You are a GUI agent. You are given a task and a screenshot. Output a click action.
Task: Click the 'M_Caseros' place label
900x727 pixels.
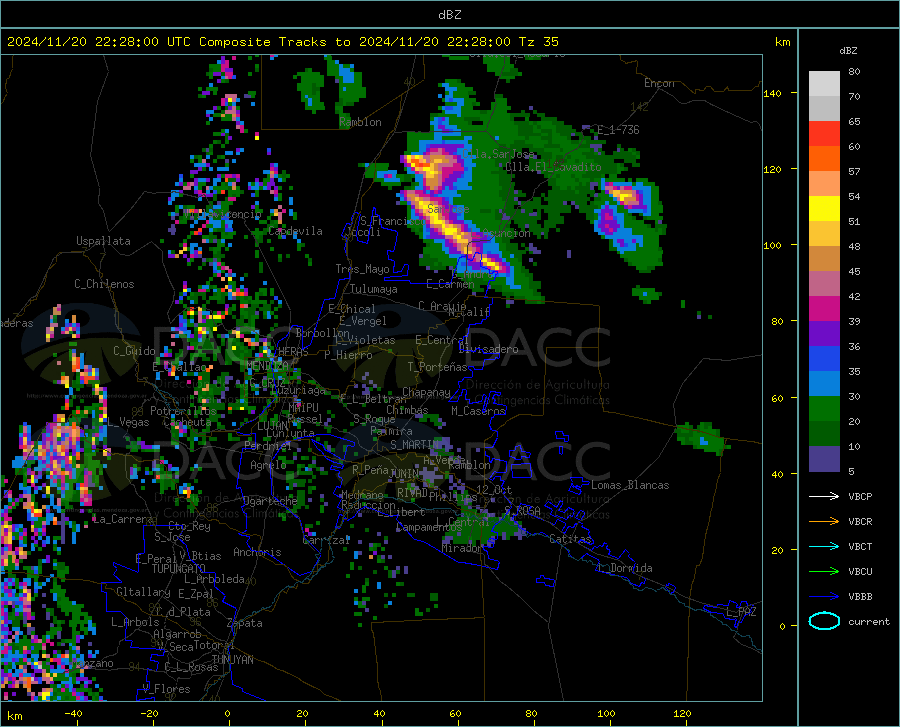478,411
